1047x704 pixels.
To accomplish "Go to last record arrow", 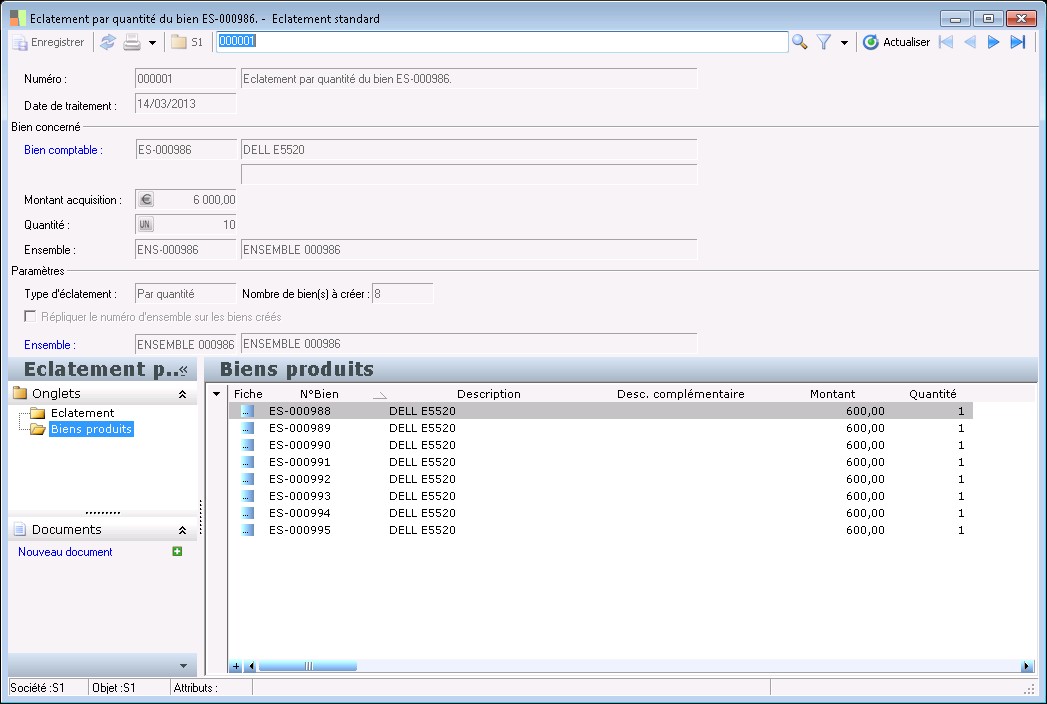I will click(x=1018, y=42).
